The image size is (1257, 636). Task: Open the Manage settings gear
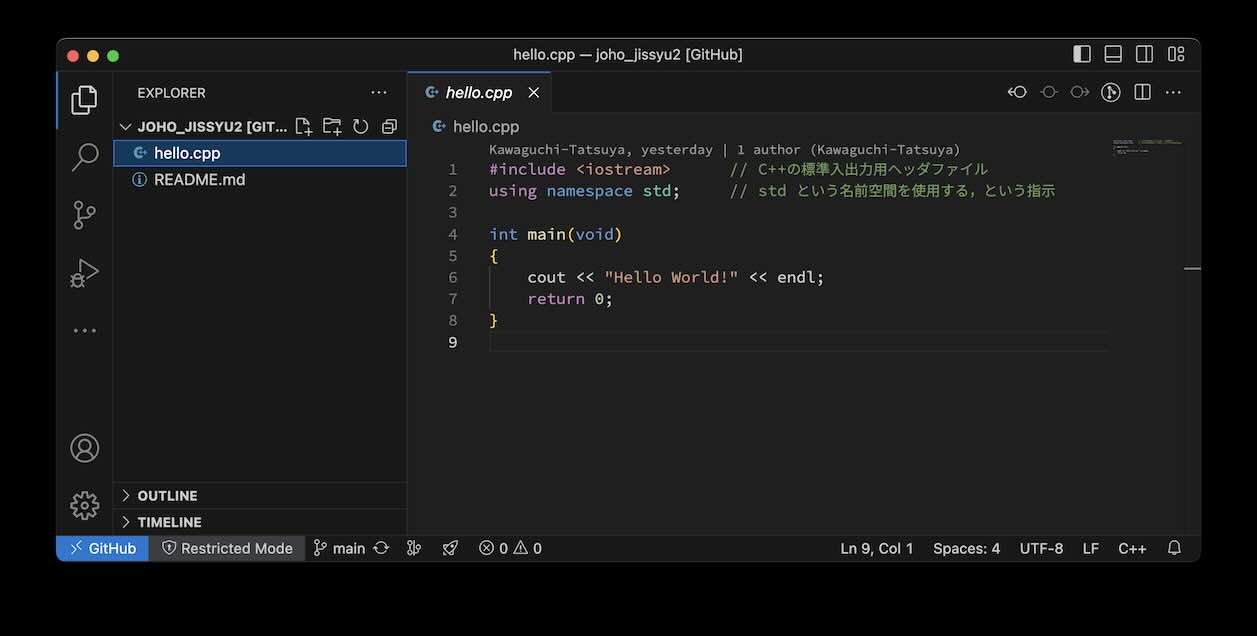pos(85,505)
